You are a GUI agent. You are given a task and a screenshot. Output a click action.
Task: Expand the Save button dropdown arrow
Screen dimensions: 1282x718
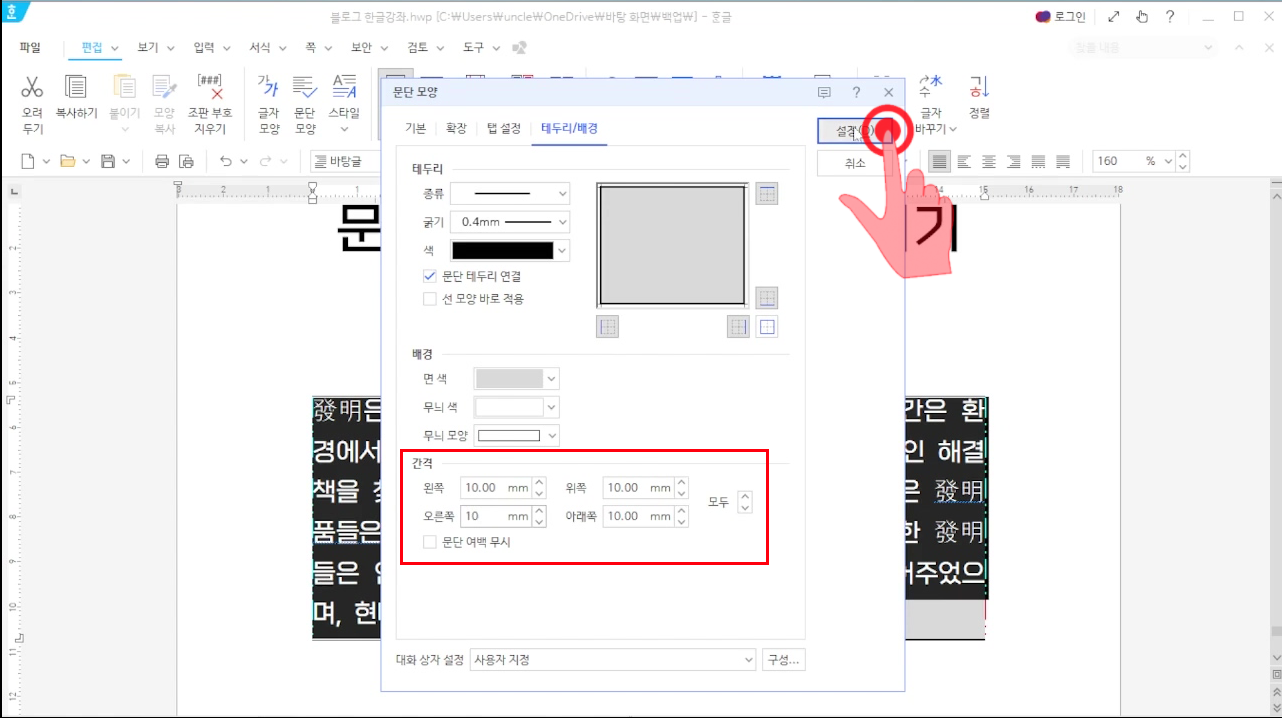(x=125, y=161)
